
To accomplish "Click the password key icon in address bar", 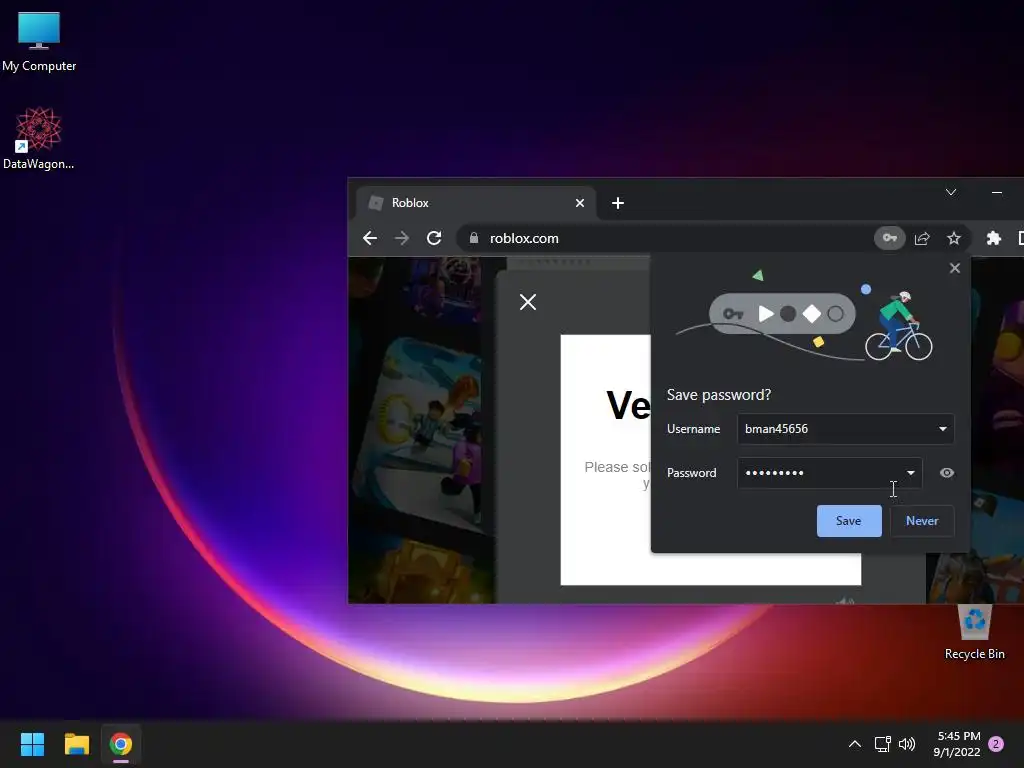I will click(889, 238).
